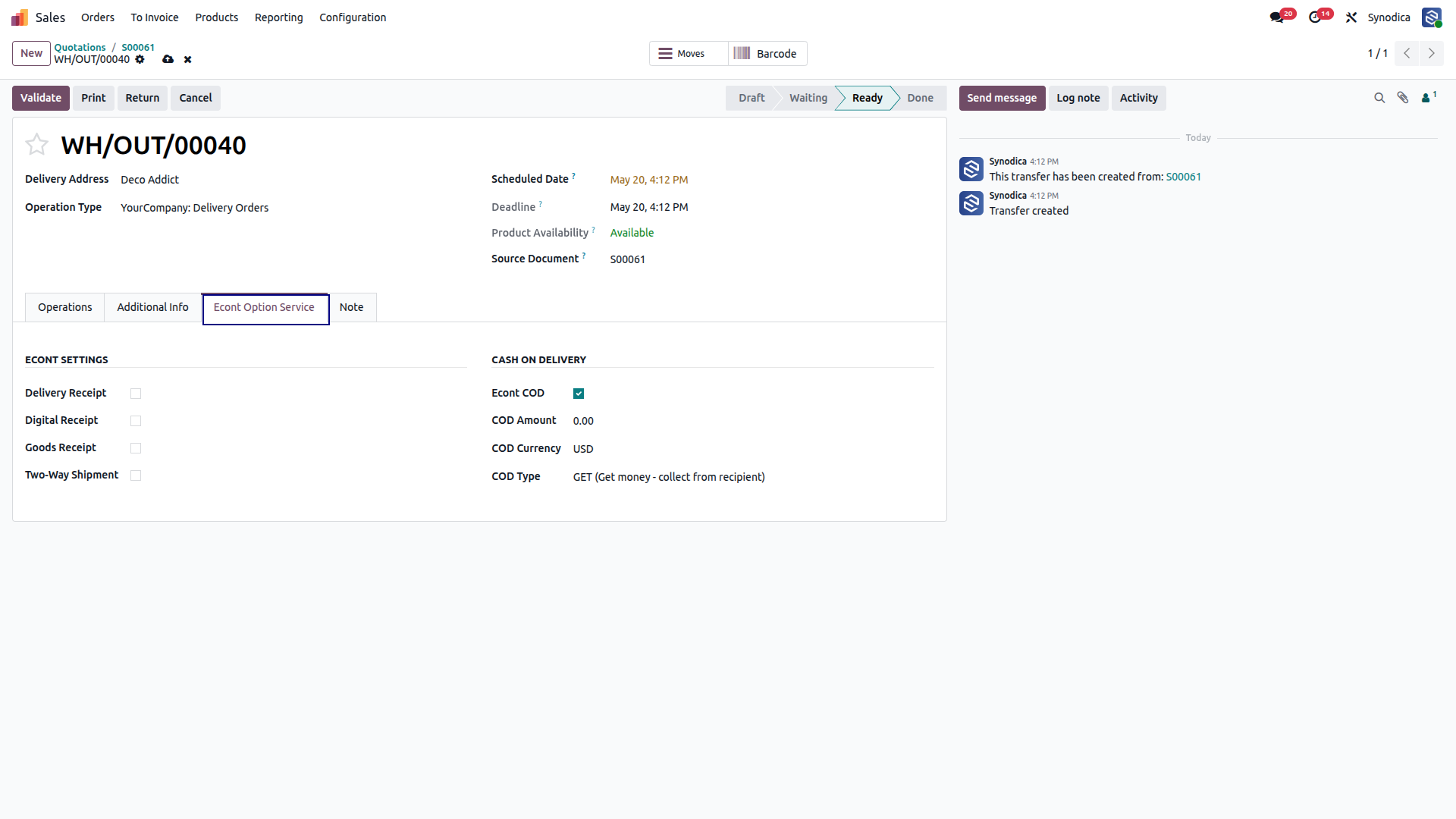Open the gear actions menu beside WH/OUT/00040
1456x819 pixels.
click(140, 59)
